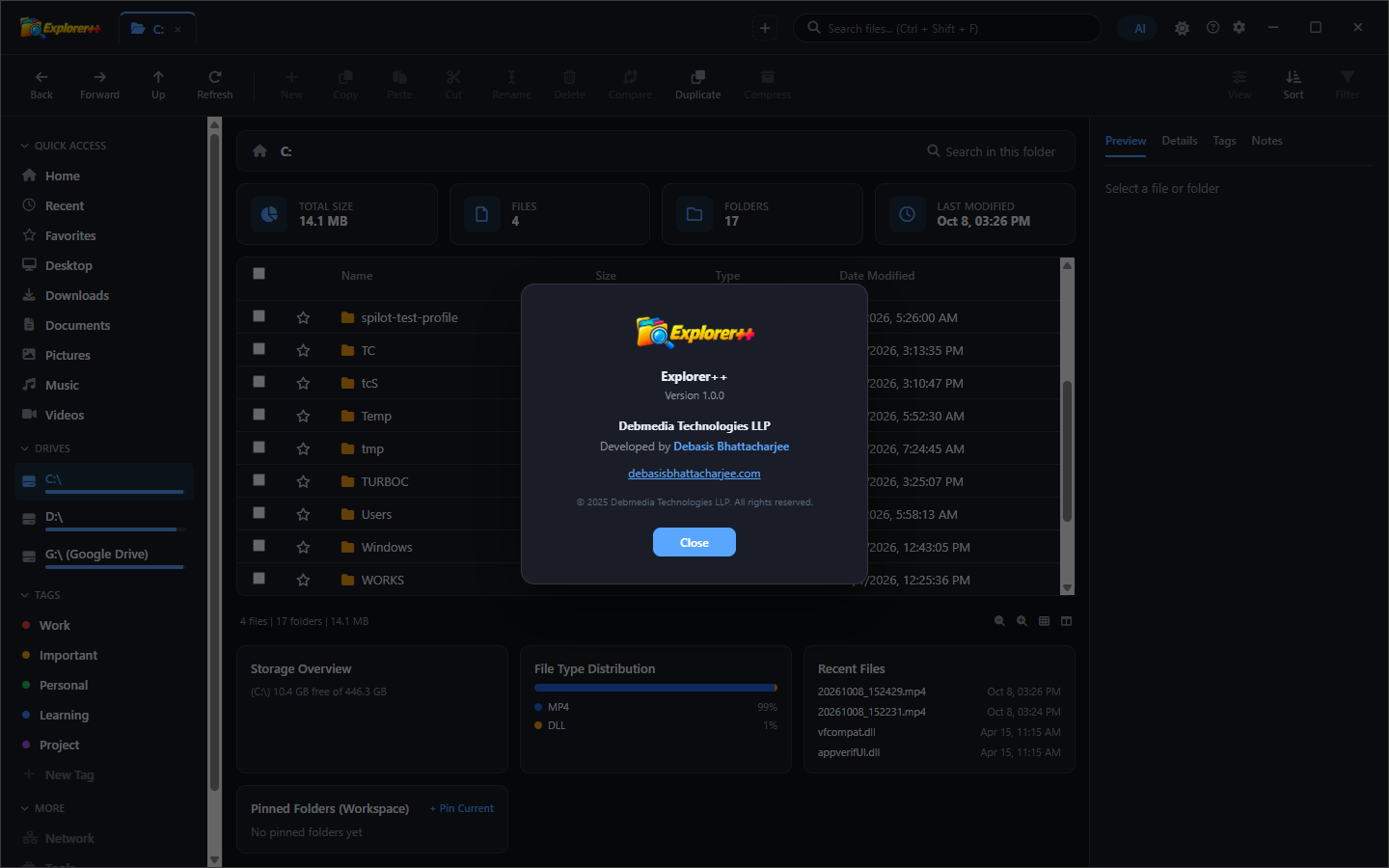Switch to the Details tab
The width and height of the screenshot is (1389, 868).
1179,141
